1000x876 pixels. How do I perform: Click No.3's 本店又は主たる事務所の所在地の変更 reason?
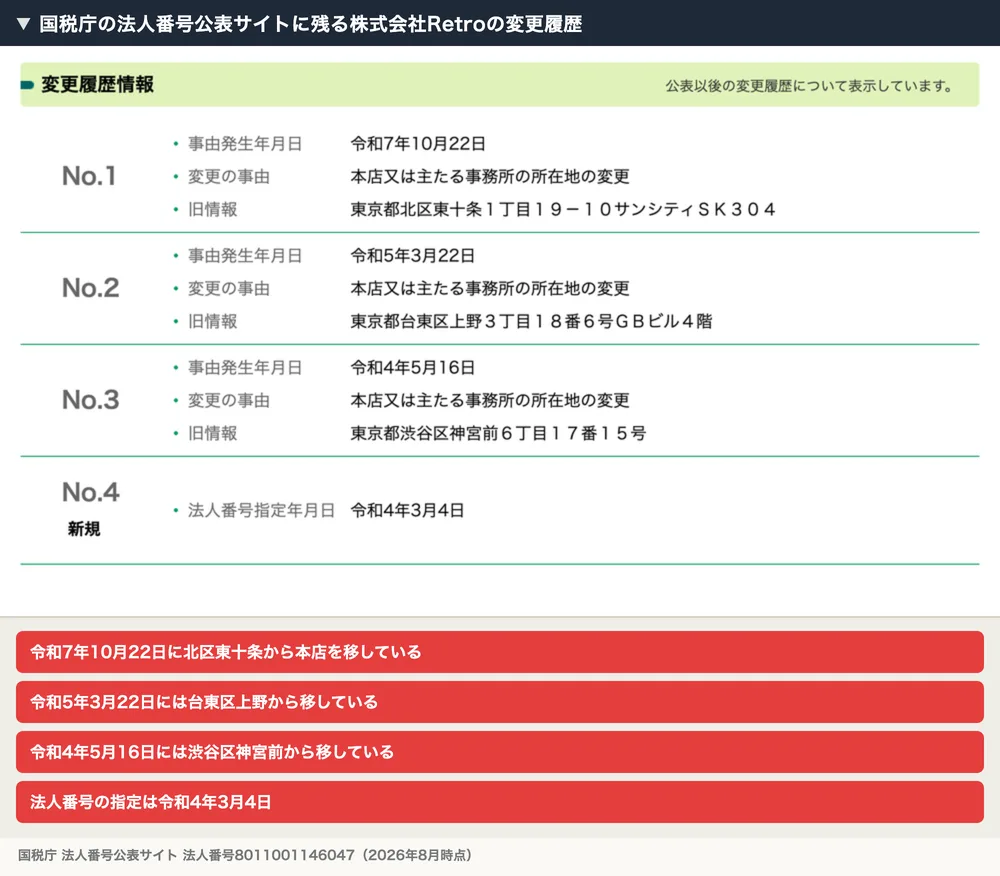[x=490, y=400]
